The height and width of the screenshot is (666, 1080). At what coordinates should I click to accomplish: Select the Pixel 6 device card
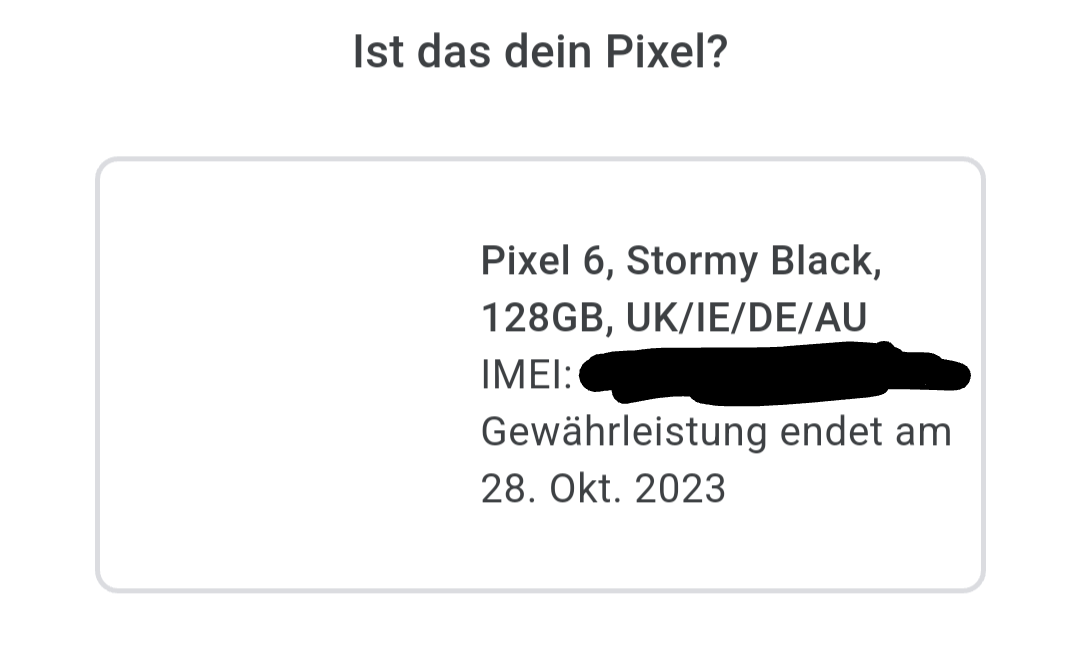click(540, 375)
